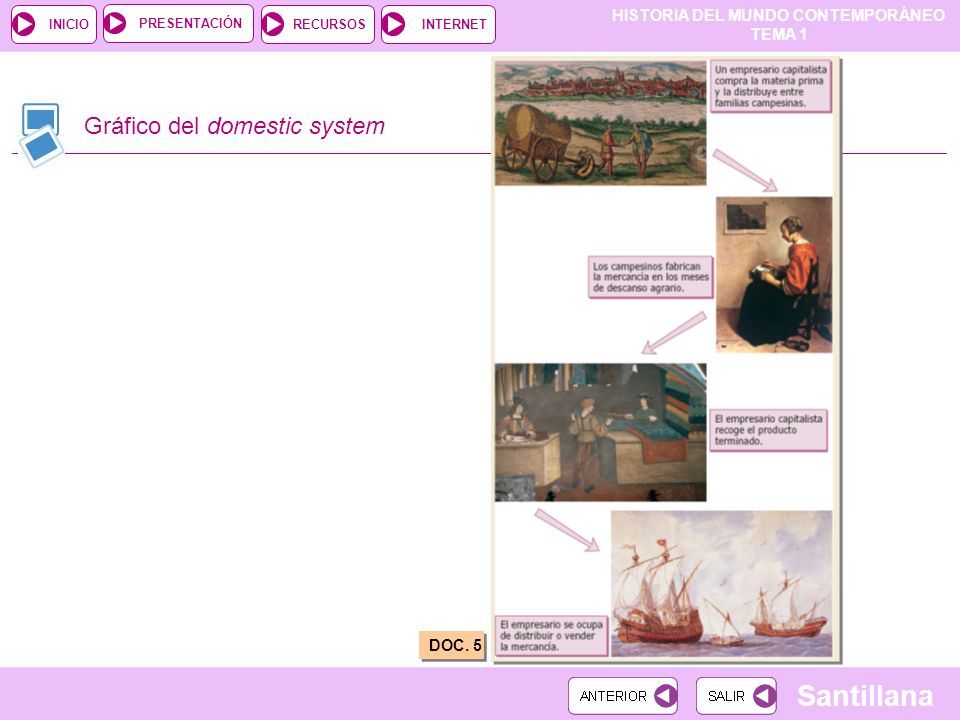Image resolution: width=960 pixels, height=720 pixels.
Task: Click the play arrow icon beside INICIO
Action: (x=24, y=24)
